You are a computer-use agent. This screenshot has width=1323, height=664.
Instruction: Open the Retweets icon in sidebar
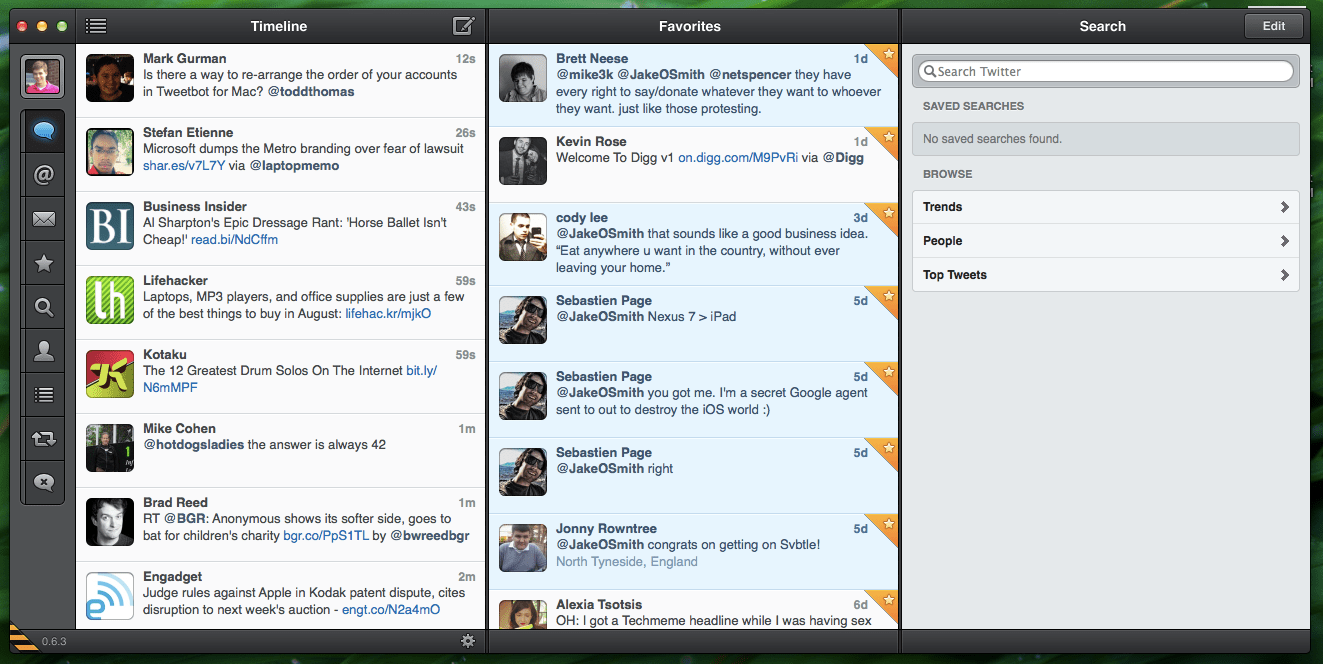[x=43, y=438]
